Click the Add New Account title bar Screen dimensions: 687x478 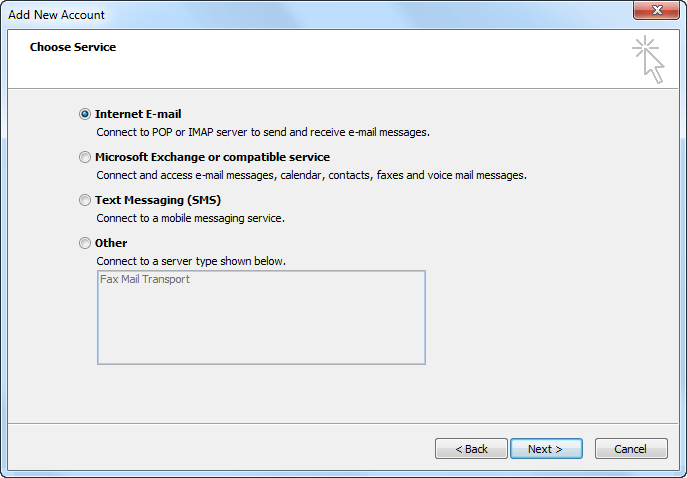(x=300, y=15)
